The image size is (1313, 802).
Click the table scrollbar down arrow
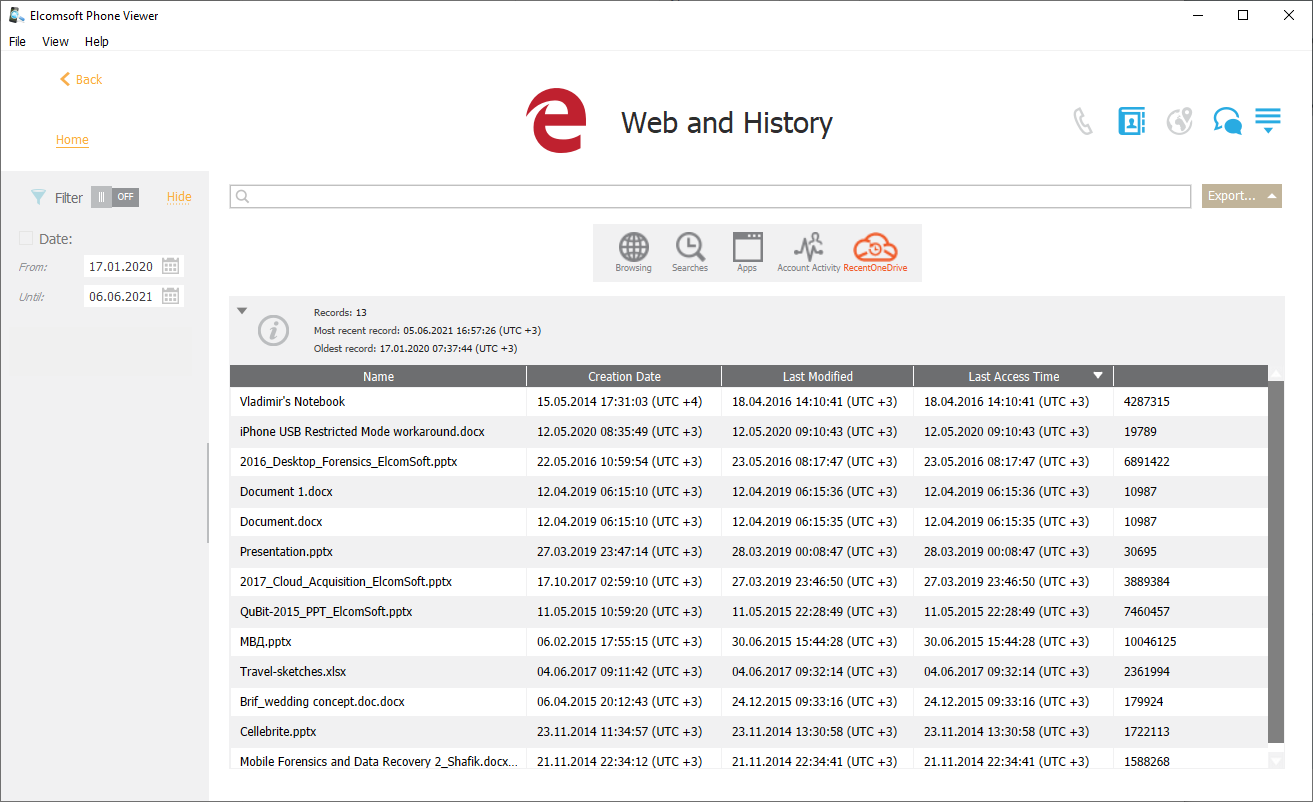1275,761
